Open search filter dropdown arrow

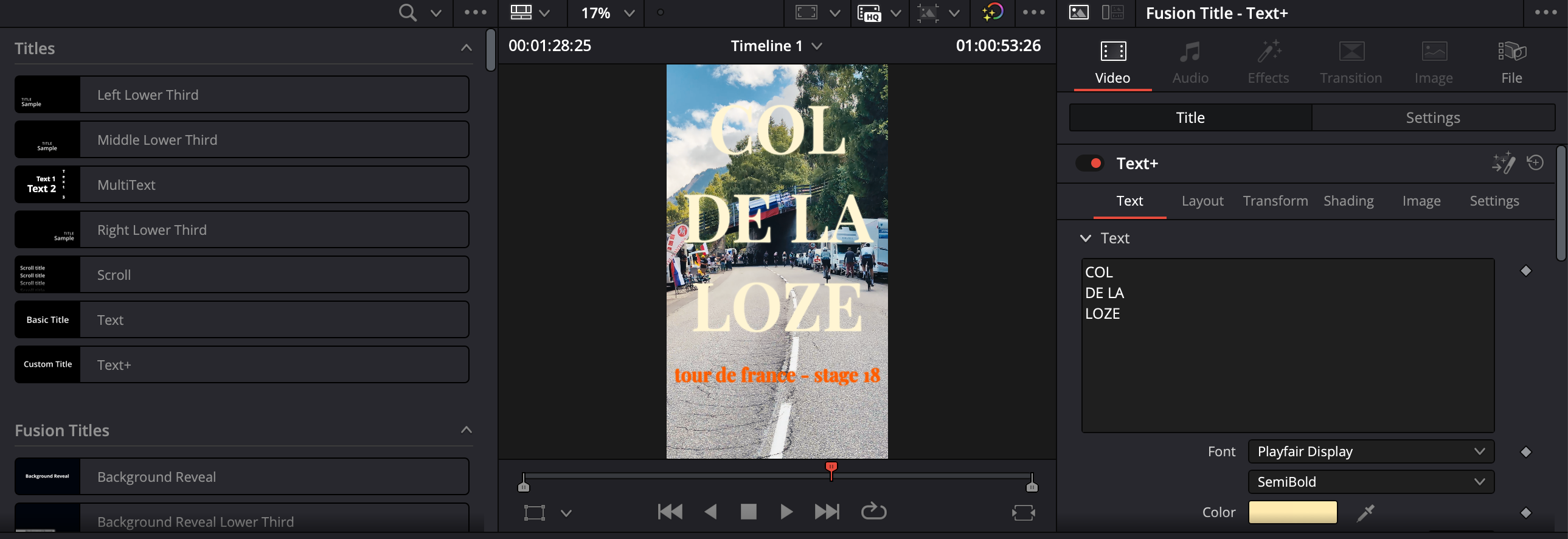(x=436, y=13)
